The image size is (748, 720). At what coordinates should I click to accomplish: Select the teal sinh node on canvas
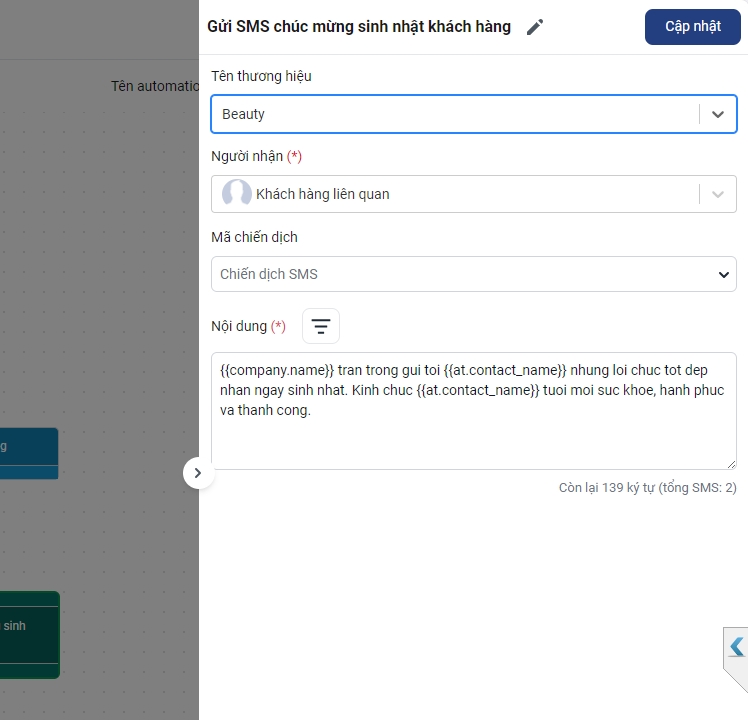28,634
